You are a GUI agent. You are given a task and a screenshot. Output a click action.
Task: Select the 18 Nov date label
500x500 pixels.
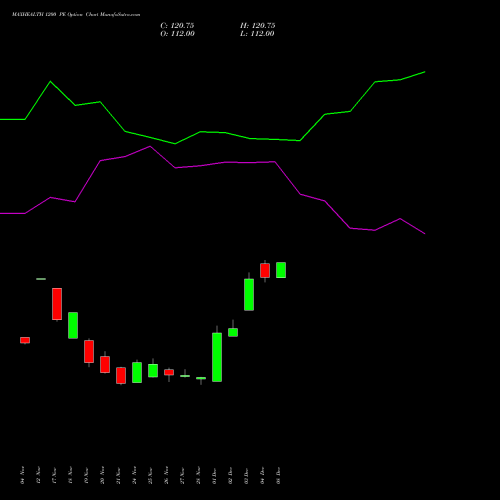pos(70,475)
